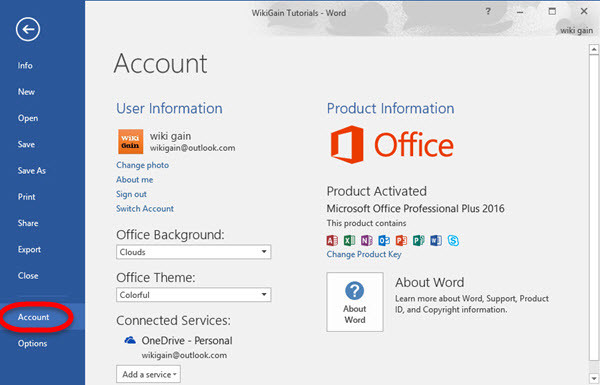Click the wiki gain user name in title bar
This screenshot has width=600, height=385.
tap(577, 31)
